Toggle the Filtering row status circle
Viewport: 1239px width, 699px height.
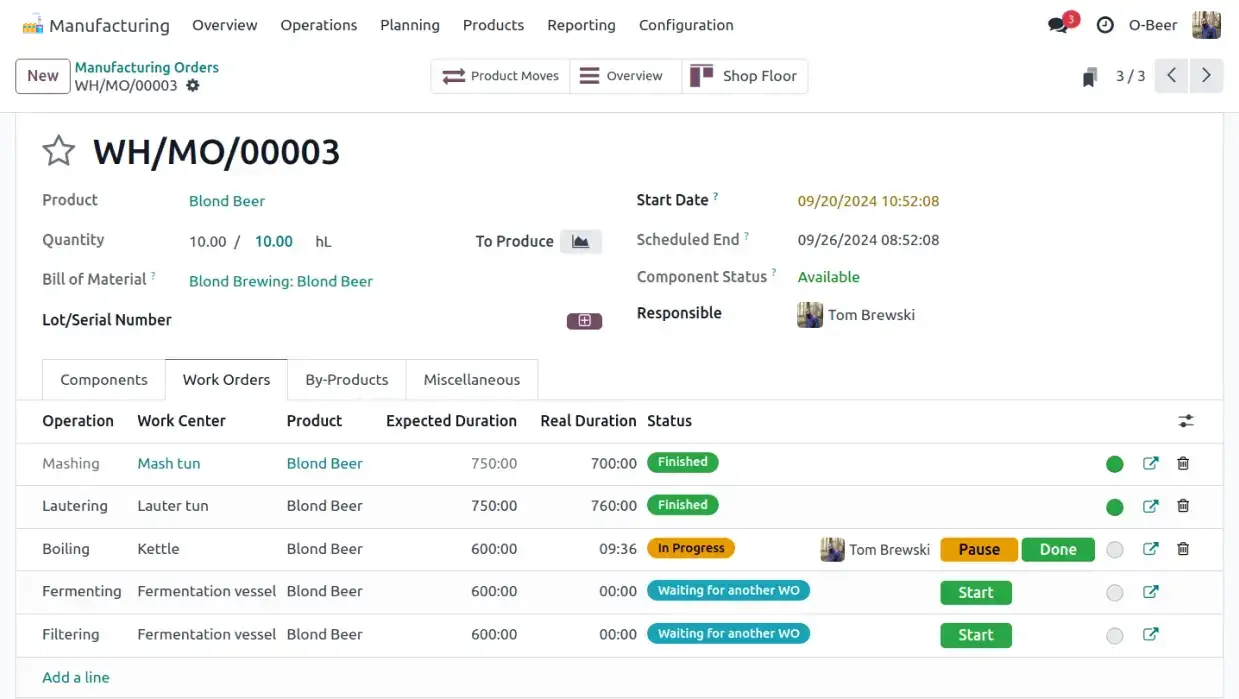pyautogui.click(x=1115, y=636)
